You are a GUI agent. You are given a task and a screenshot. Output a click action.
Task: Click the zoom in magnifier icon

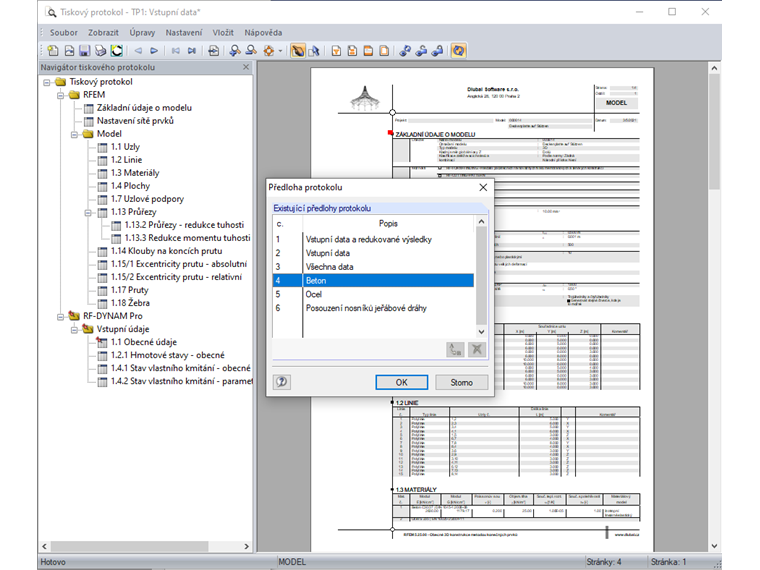(x=235, y=50)
